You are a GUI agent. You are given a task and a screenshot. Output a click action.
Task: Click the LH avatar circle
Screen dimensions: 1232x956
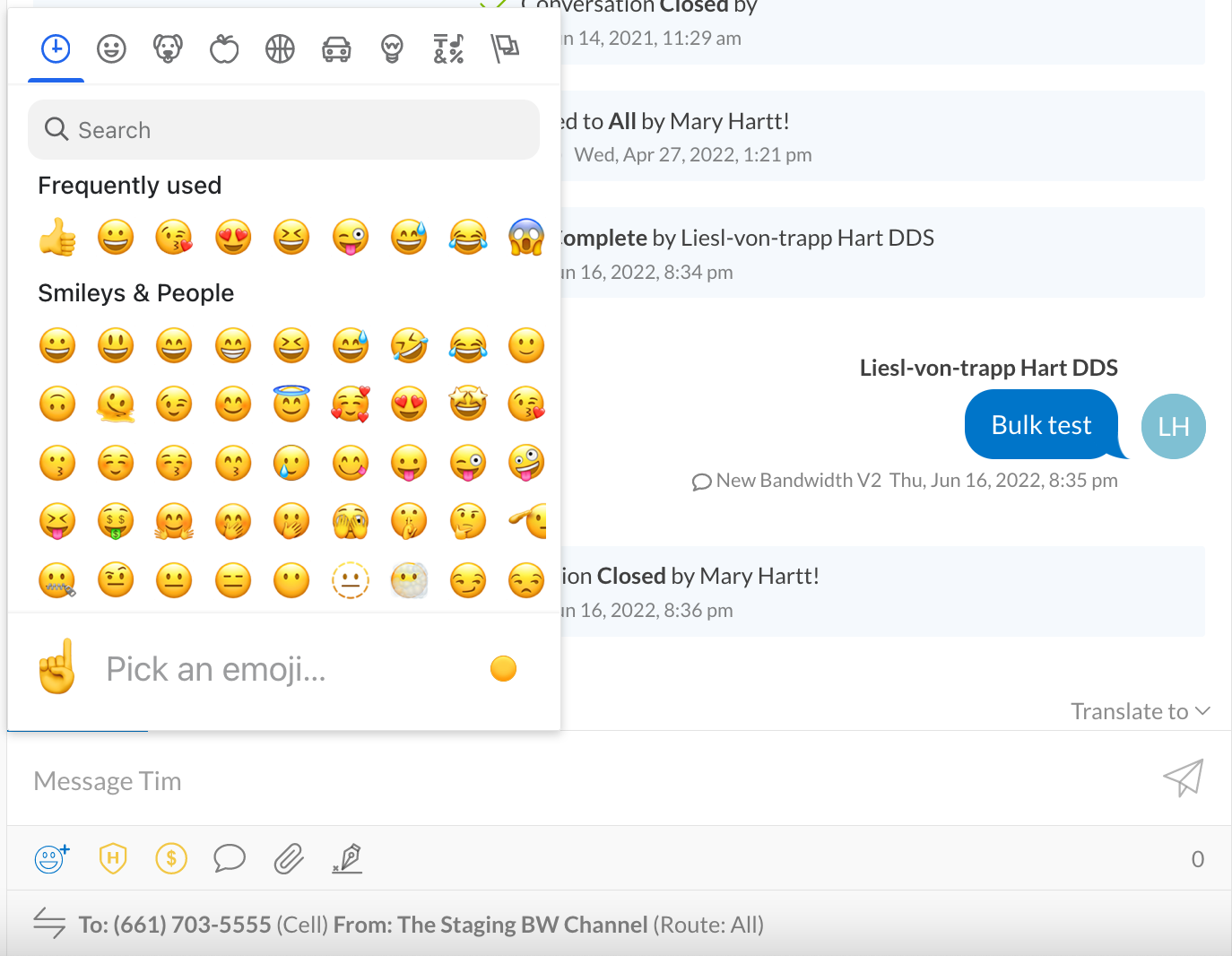tap(1174, 426)
